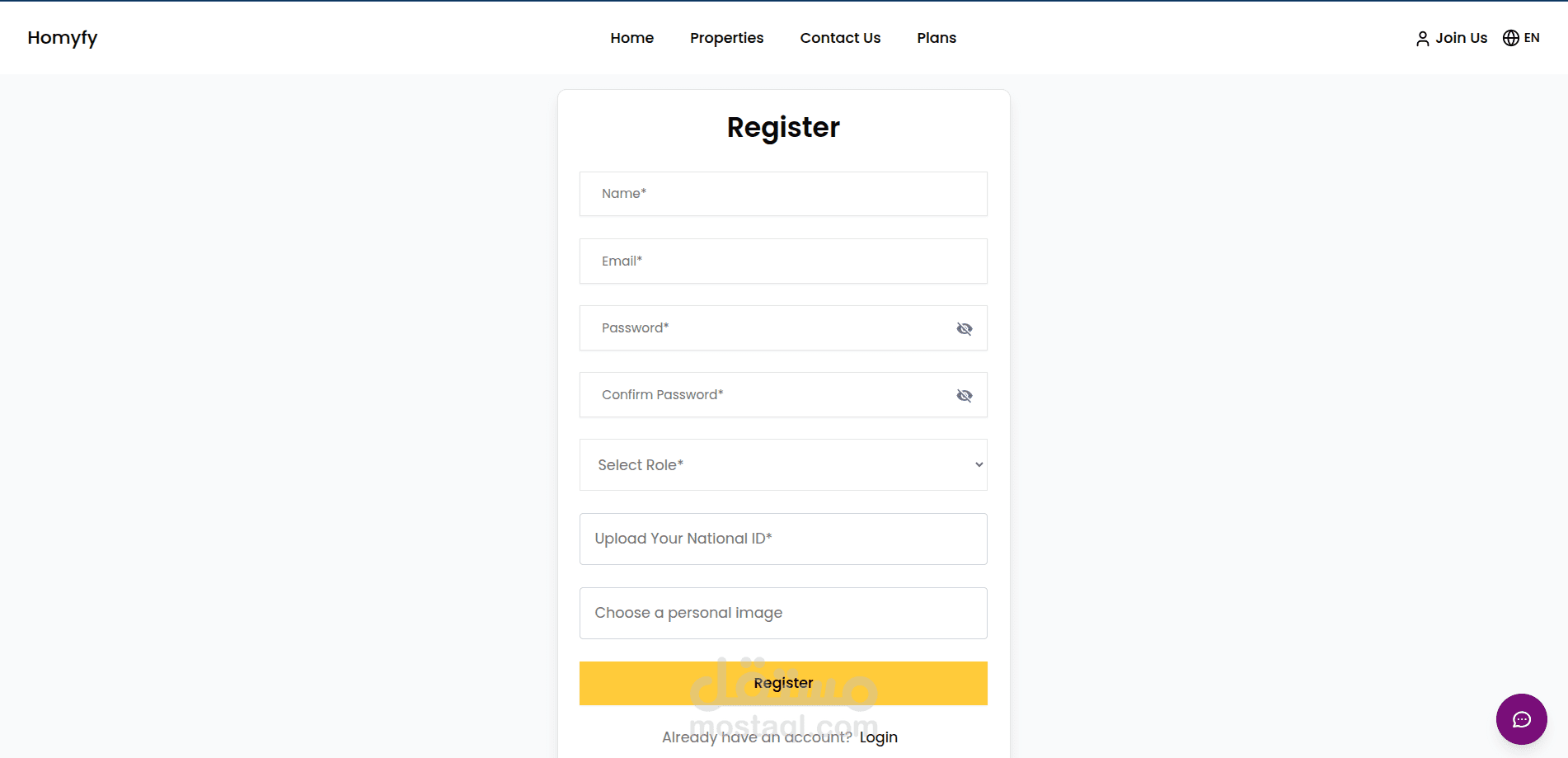This screenshot has width=1568, height=758.
Task: Focus the Name input field
Action: coord(783,194)
